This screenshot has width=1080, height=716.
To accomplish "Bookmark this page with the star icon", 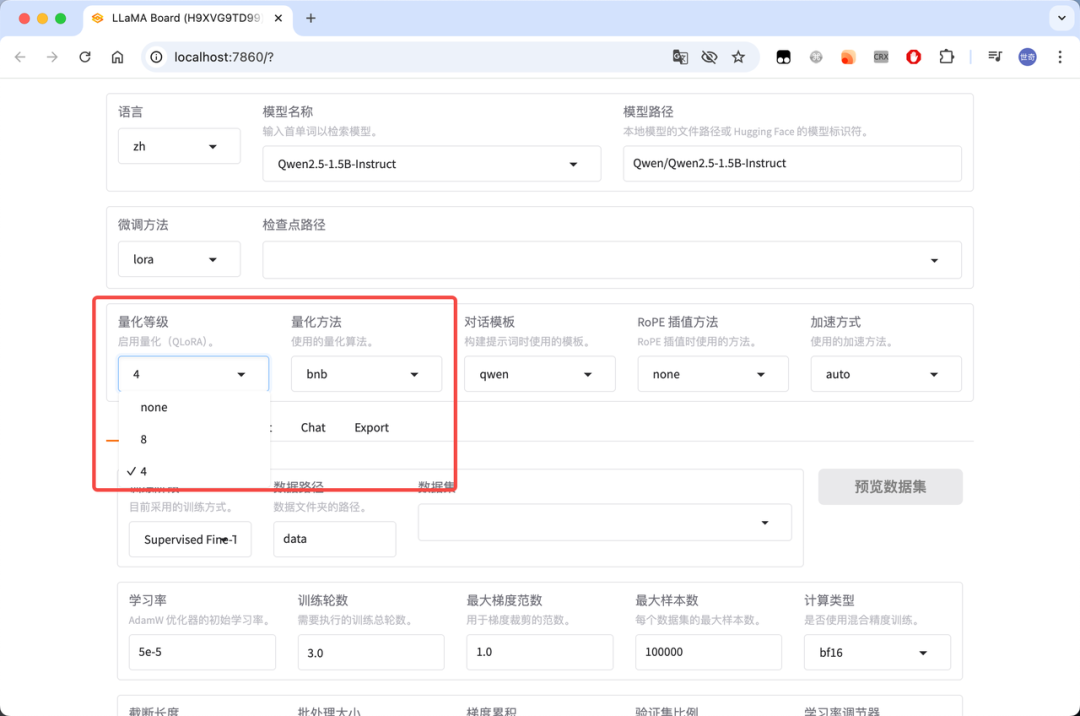I will (x=738, y=57).
